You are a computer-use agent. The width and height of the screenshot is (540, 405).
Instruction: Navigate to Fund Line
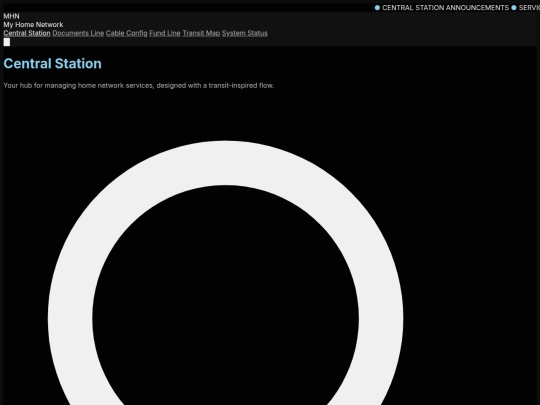click(165, 33)
